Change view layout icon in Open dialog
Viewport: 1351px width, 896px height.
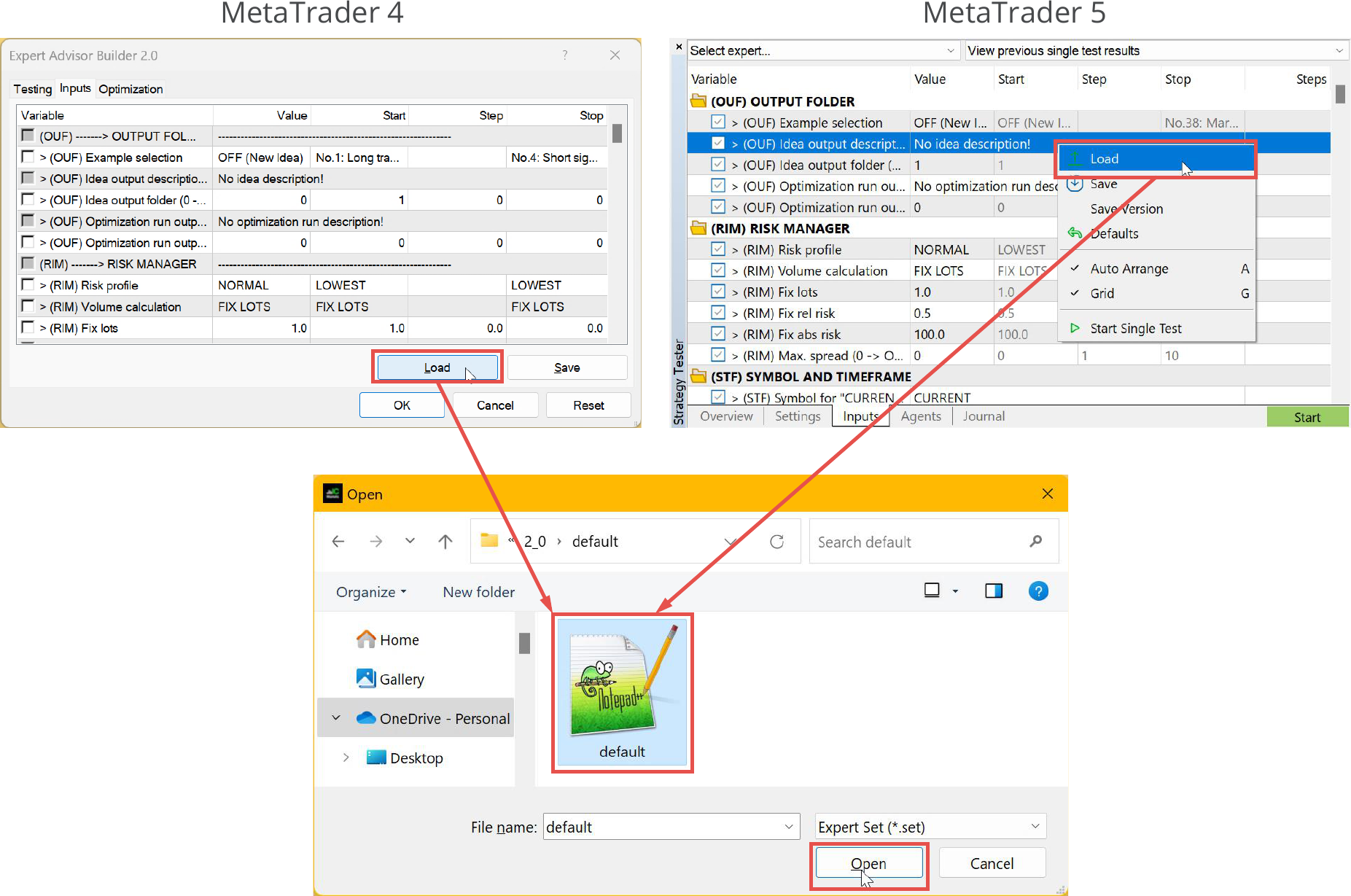[932, 591]
